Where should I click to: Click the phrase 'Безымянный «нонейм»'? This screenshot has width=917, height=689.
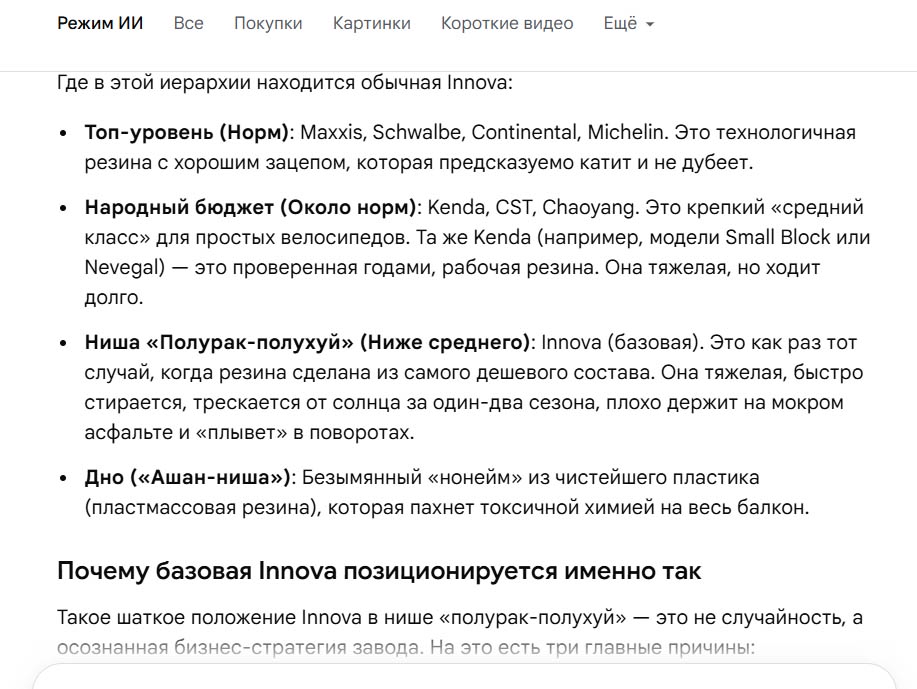point(412,477)
